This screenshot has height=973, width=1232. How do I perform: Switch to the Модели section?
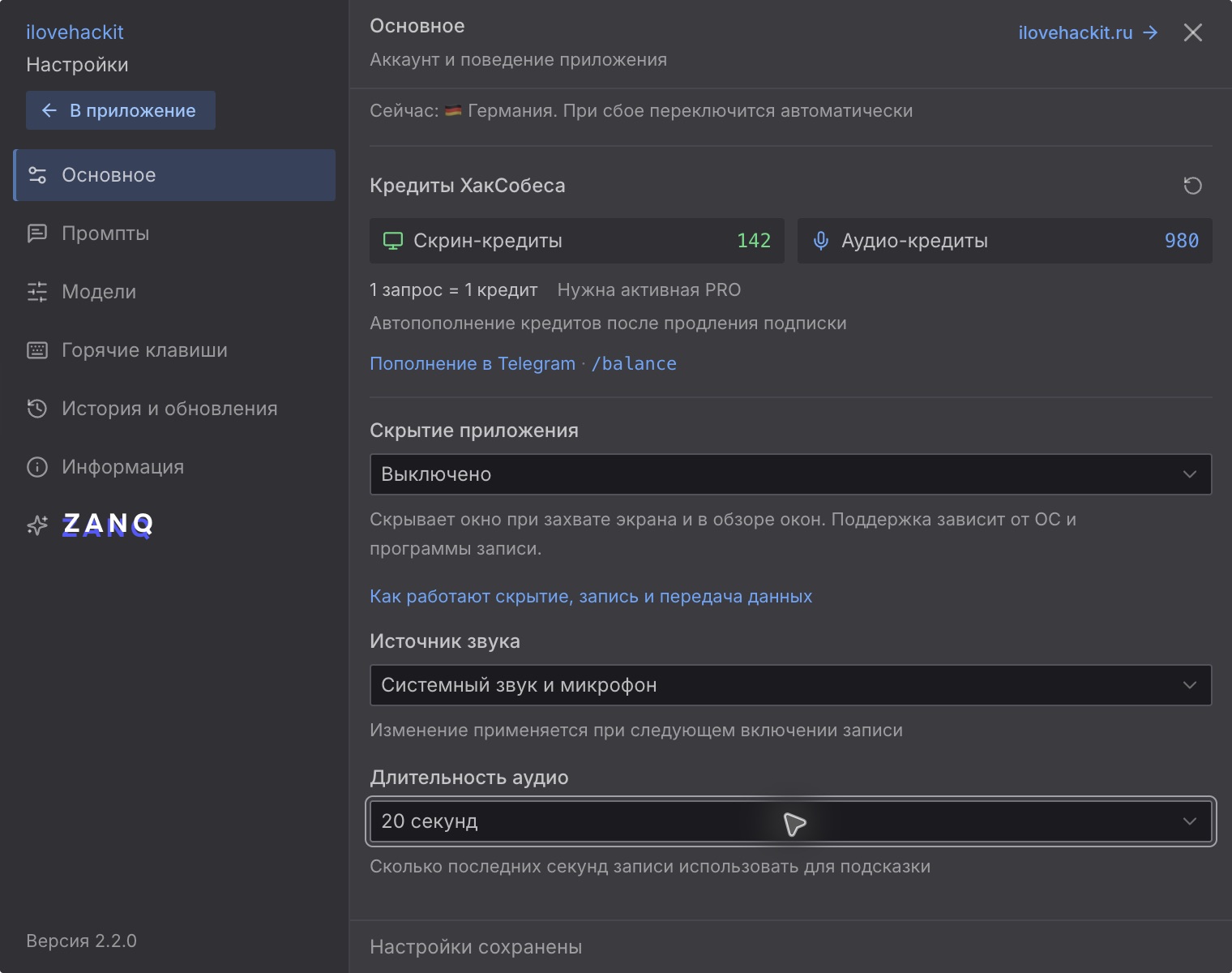pos(175,292)
